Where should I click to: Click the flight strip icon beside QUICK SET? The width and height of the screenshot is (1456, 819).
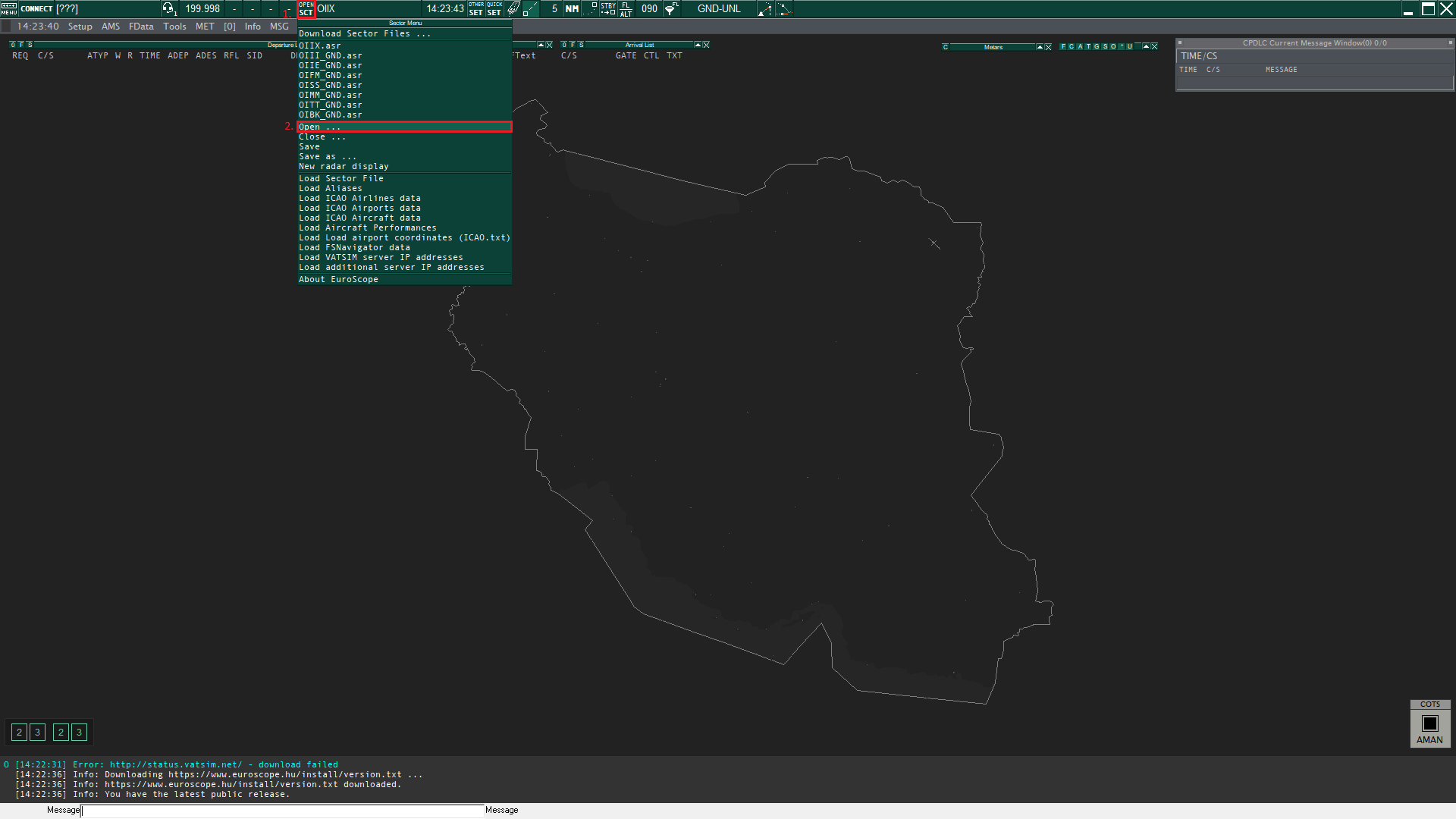point(513,8)
